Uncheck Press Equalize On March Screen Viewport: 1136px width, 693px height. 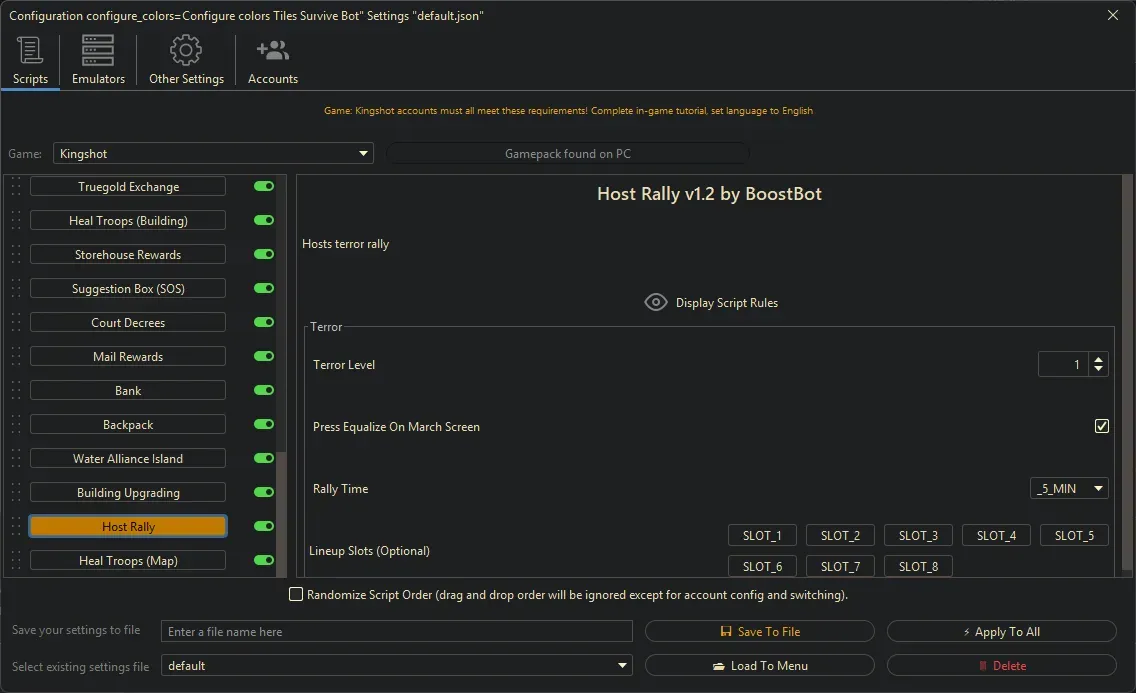1101,426
